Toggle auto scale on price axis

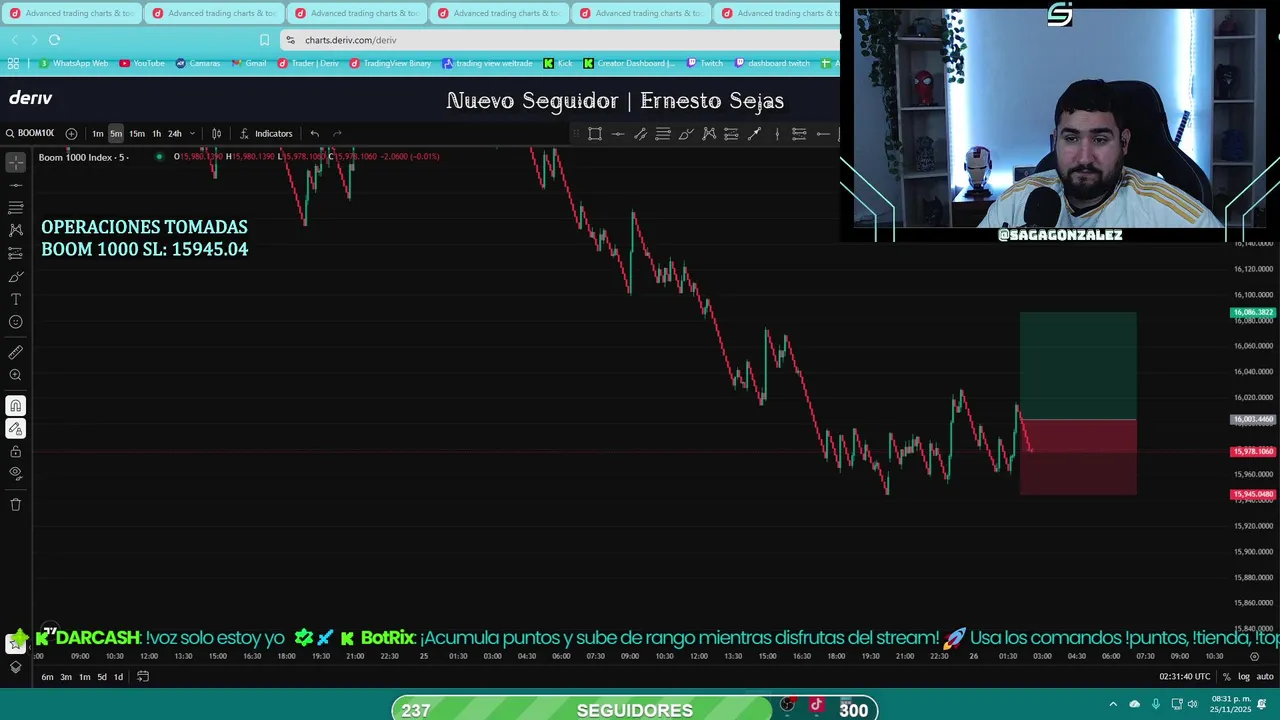point(1265,677)
